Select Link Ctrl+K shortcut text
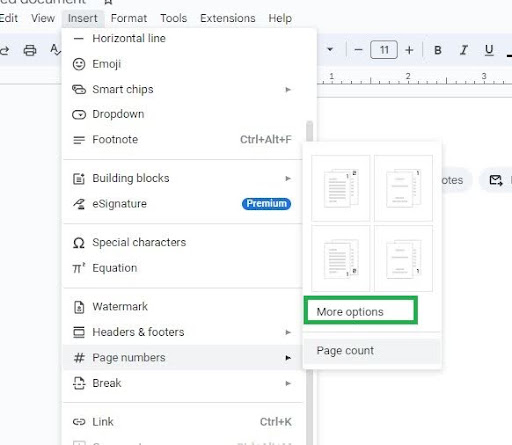512x445 pixels. (x=276, y=422)
